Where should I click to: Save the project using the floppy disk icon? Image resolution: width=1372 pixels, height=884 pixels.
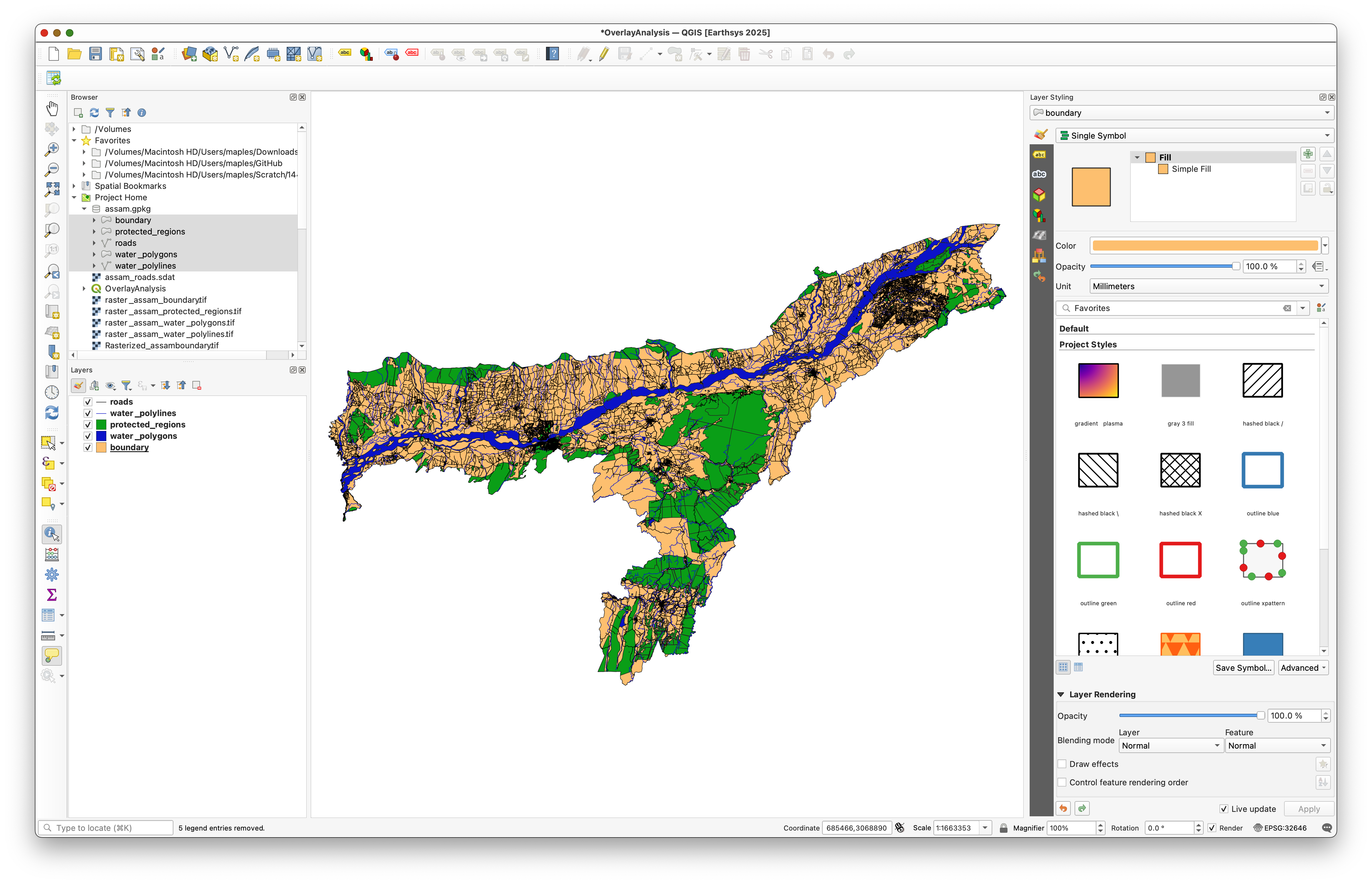tap(95, 54)
